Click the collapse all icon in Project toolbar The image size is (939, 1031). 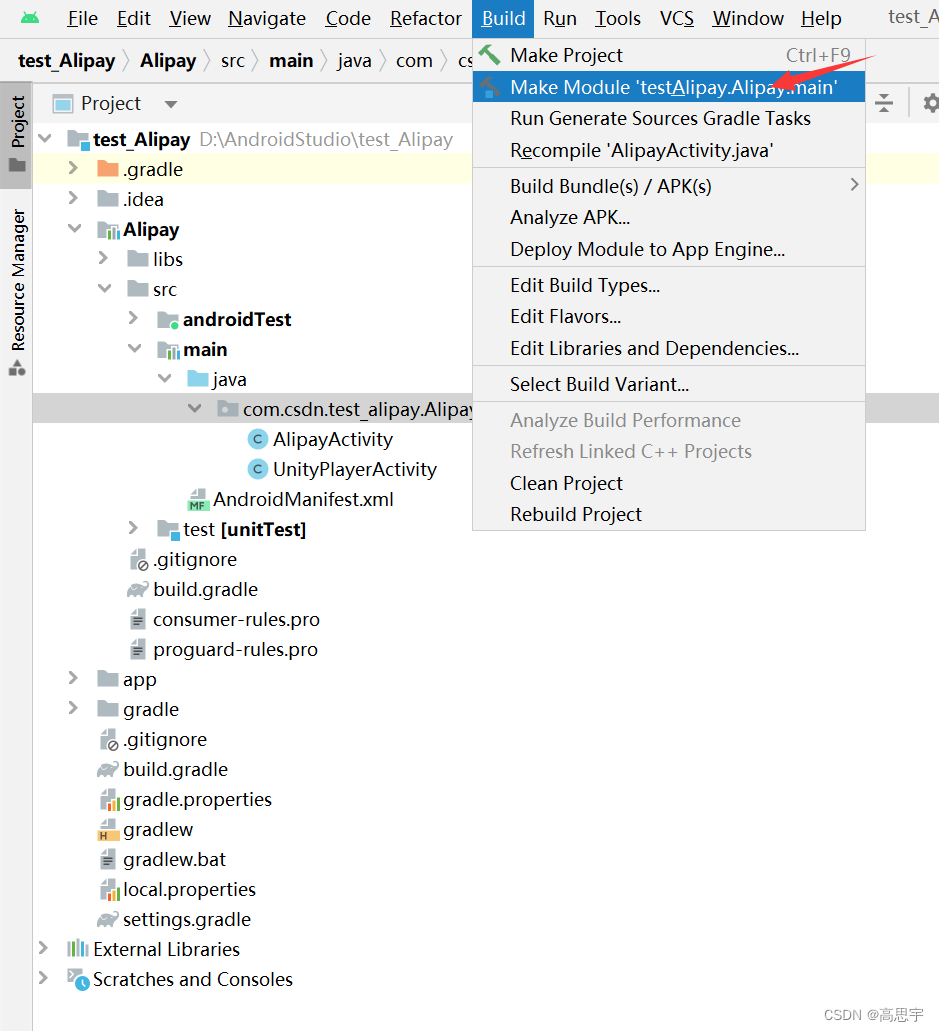pos(884,103)
